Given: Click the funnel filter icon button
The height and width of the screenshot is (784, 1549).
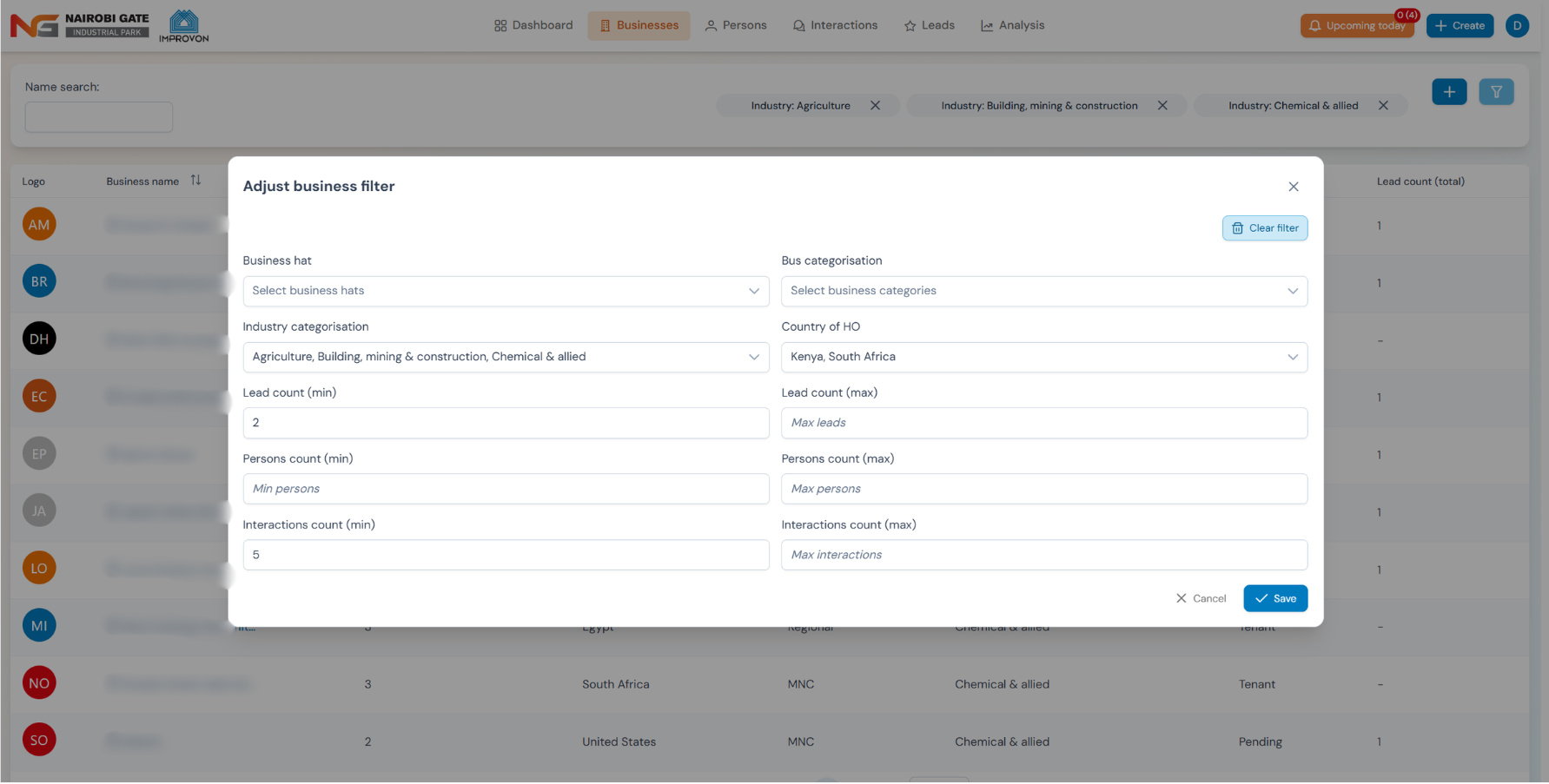Looking at the screenshot, I should point(1495,92).
